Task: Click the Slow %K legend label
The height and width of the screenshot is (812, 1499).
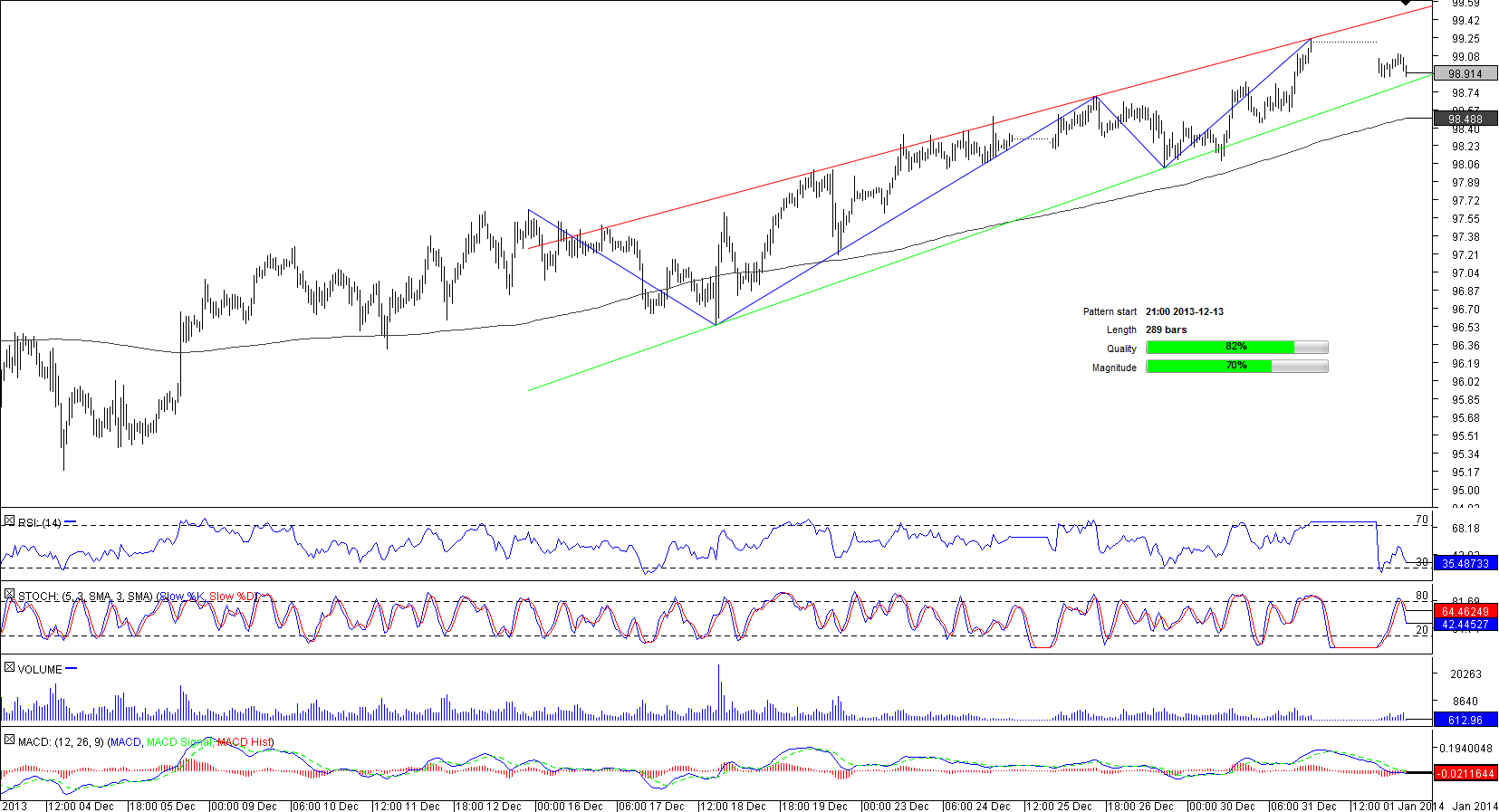Action: pyautogui.click(x=182, y=597)
